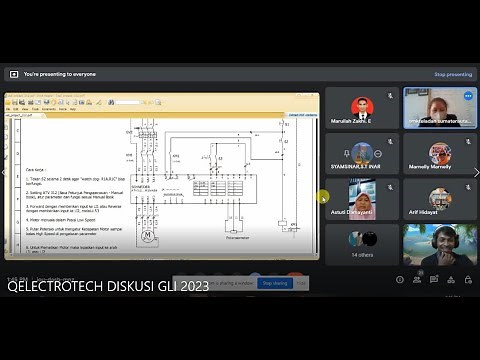Show next page of participant tiles arrow
Image resolution: width=480 pixels, height=360 pixels.
(x=477, y=173)
